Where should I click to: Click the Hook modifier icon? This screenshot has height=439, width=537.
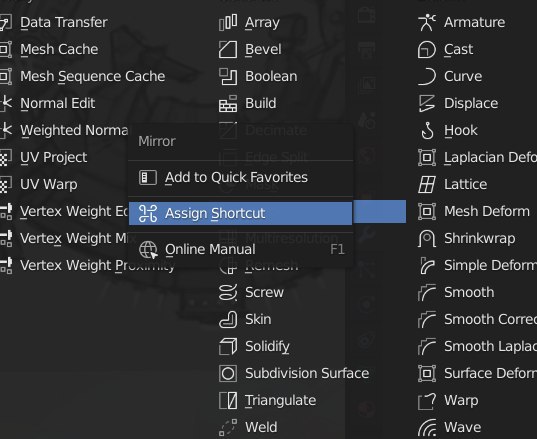coord(427,130)
